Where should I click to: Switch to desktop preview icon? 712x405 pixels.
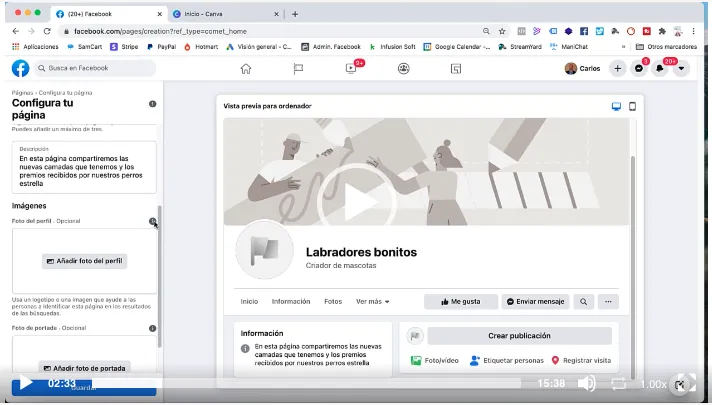pos(616,106)
